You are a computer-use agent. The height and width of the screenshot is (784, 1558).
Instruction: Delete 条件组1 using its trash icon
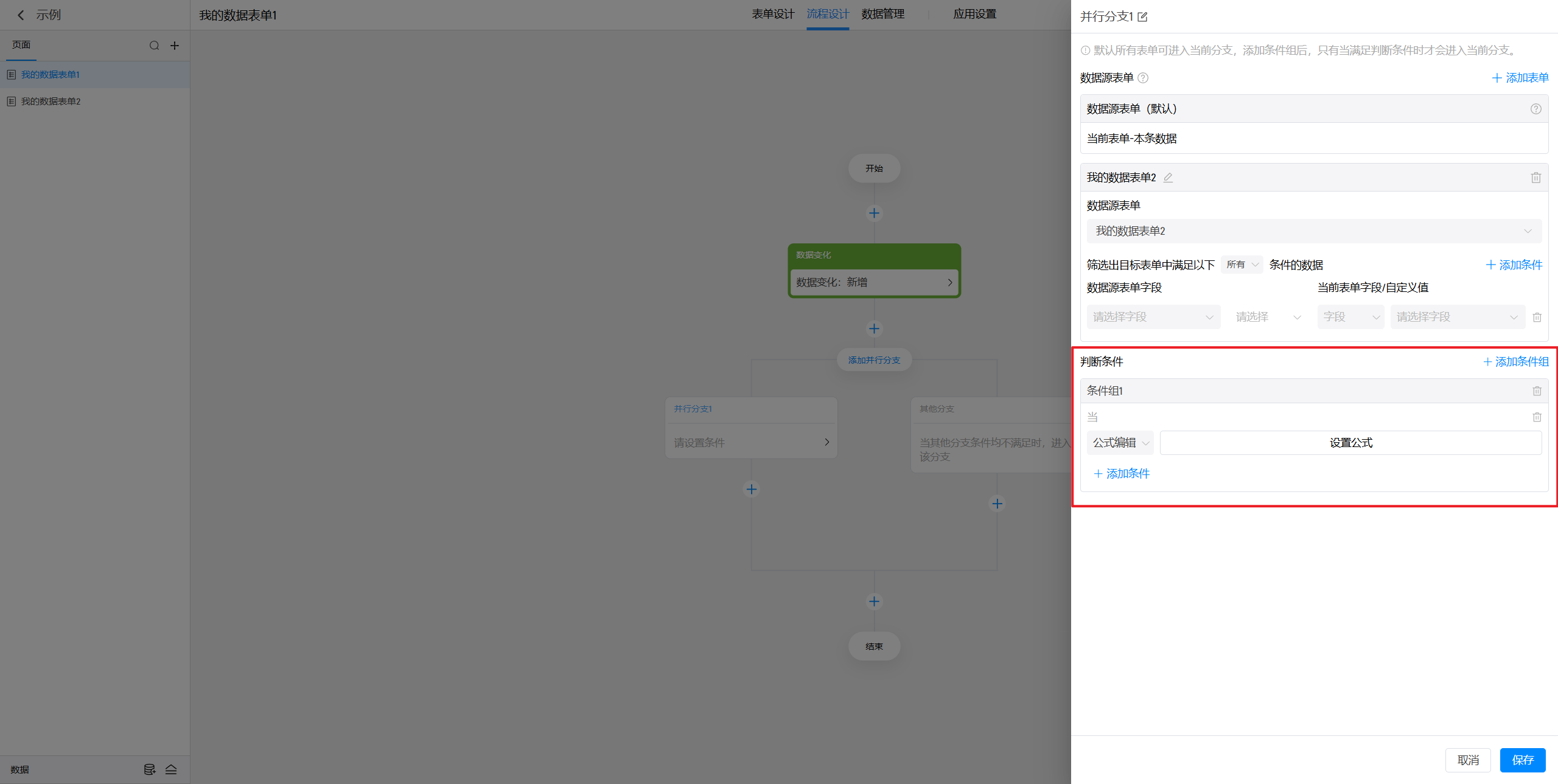(1537, 390)
